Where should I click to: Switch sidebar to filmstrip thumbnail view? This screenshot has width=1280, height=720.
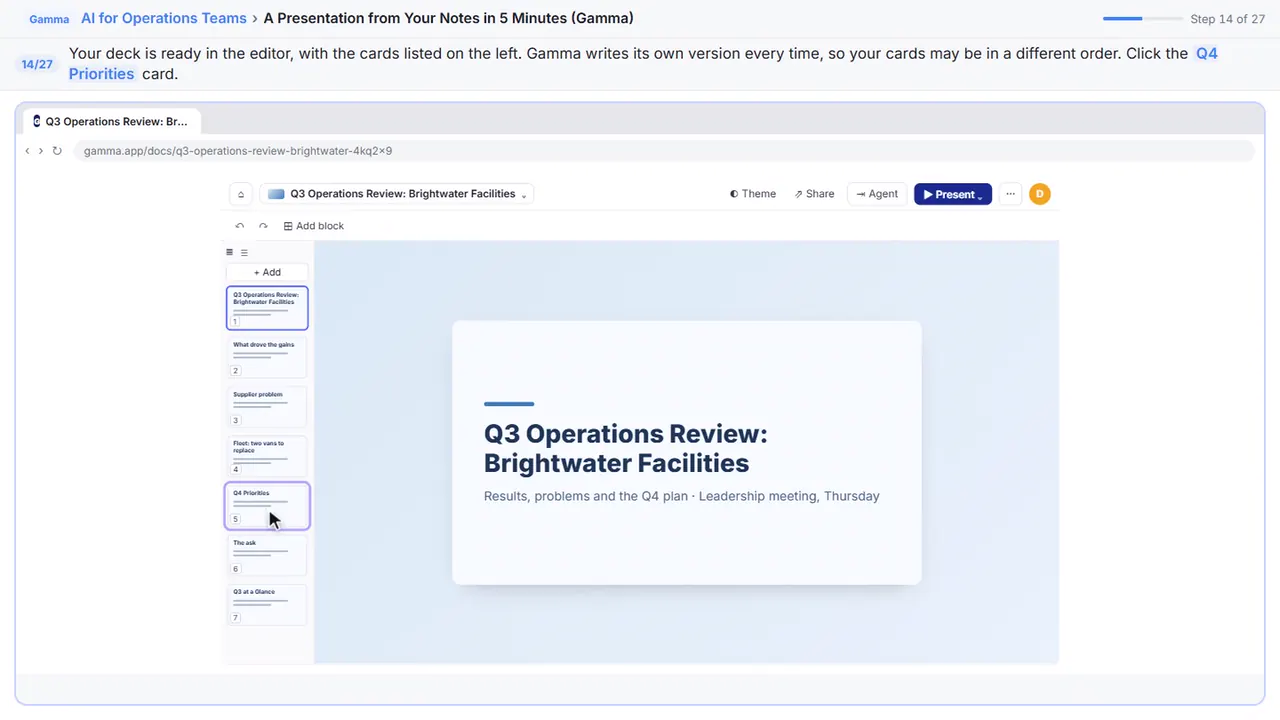229,253
